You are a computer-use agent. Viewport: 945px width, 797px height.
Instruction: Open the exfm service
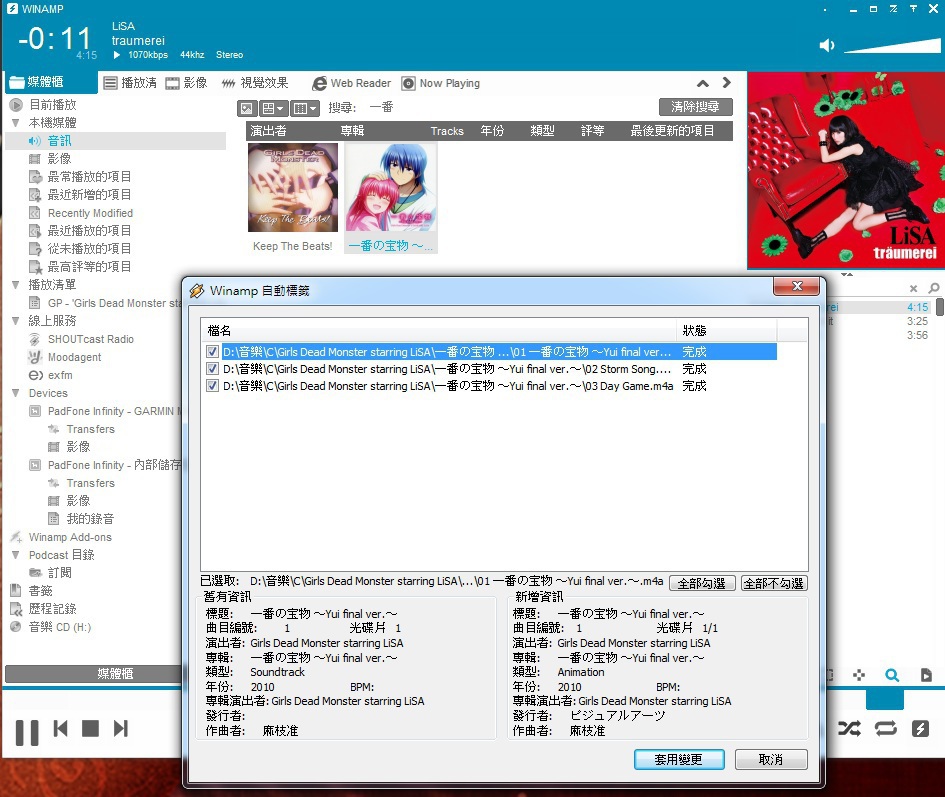(60, 376)
